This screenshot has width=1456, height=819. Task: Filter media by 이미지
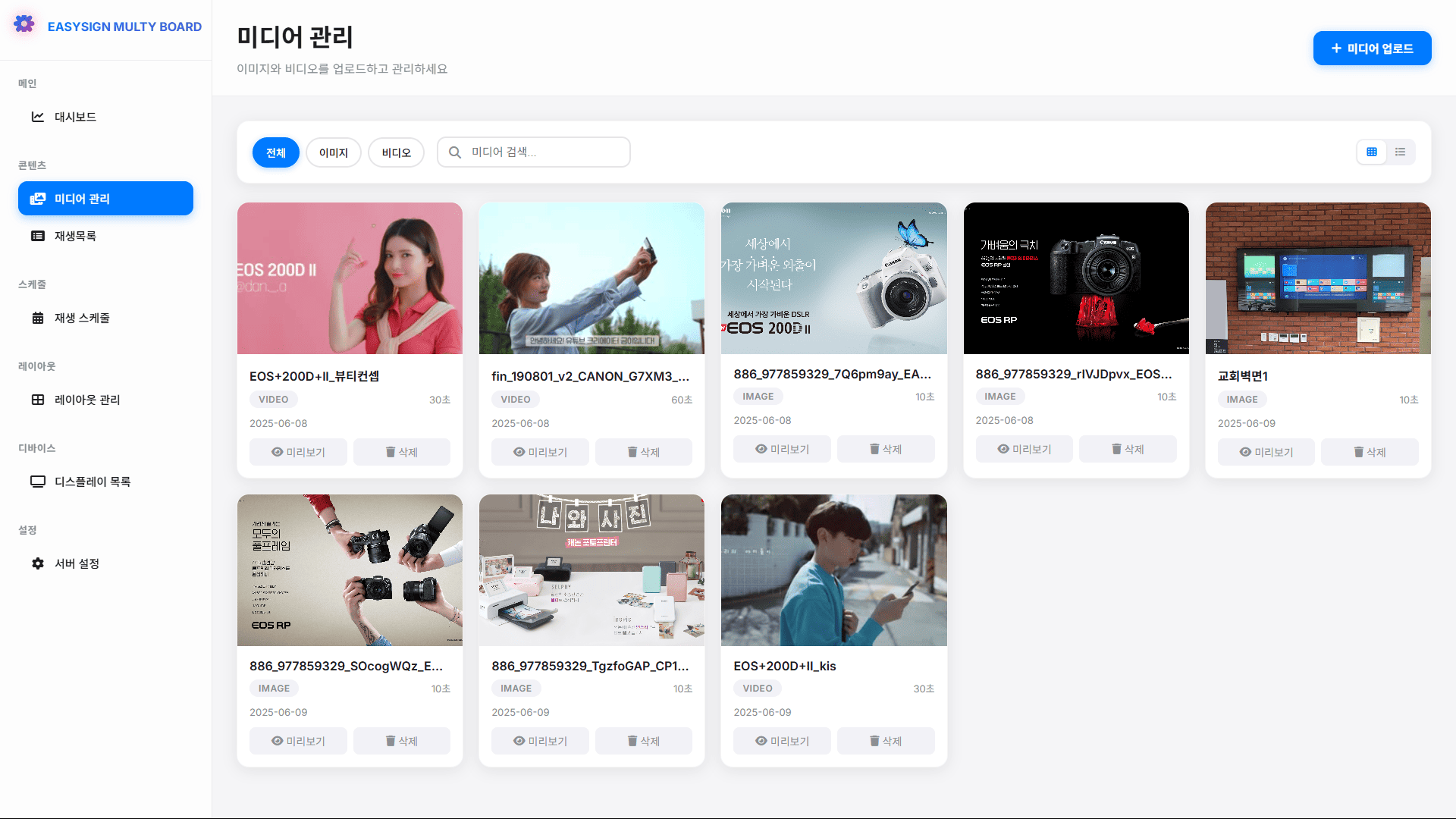click(x=333, y=152)
